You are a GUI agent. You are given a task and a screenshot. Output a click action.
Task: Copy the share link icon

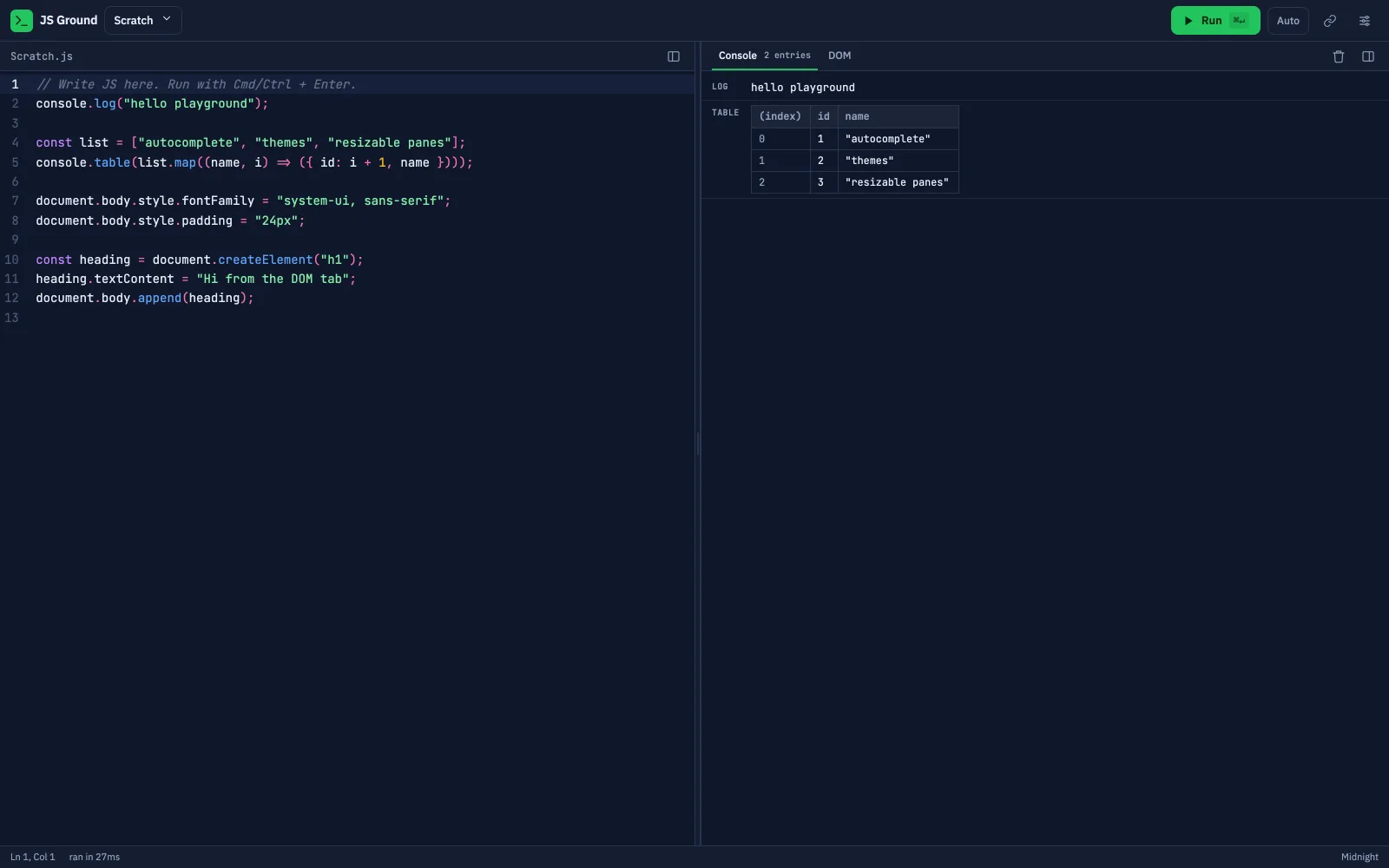[1329, 20]
